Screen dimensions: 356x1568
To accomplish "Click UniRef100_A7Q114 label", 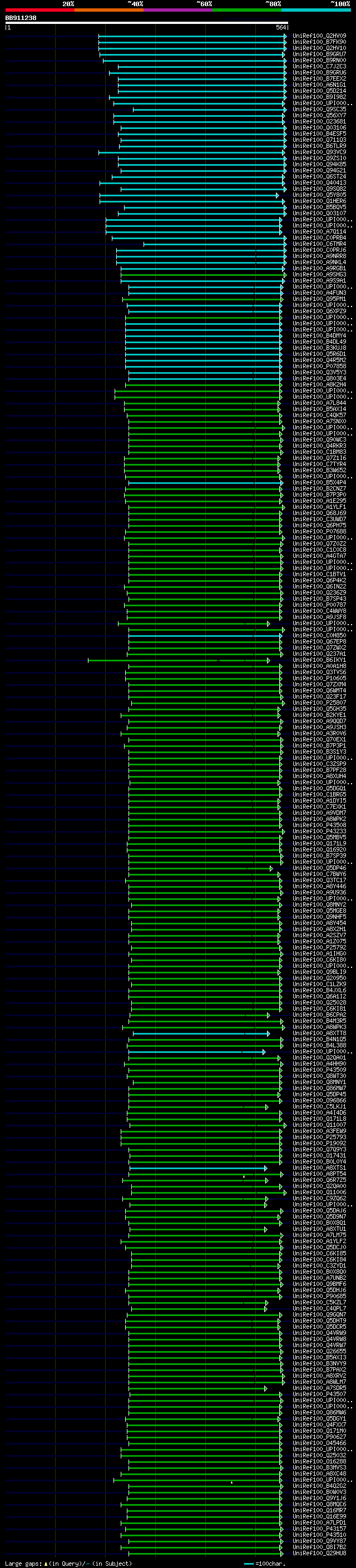I will pos(319,232).
